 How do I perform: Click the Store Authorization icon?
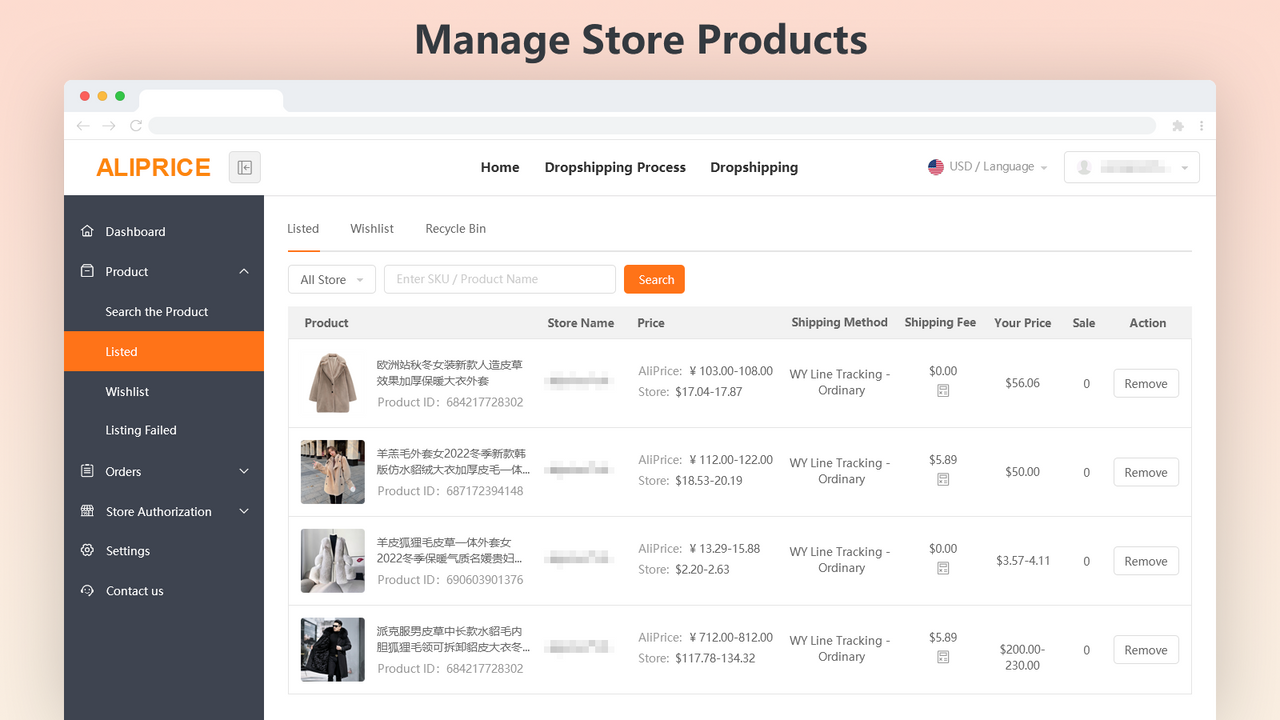(88, 511)
